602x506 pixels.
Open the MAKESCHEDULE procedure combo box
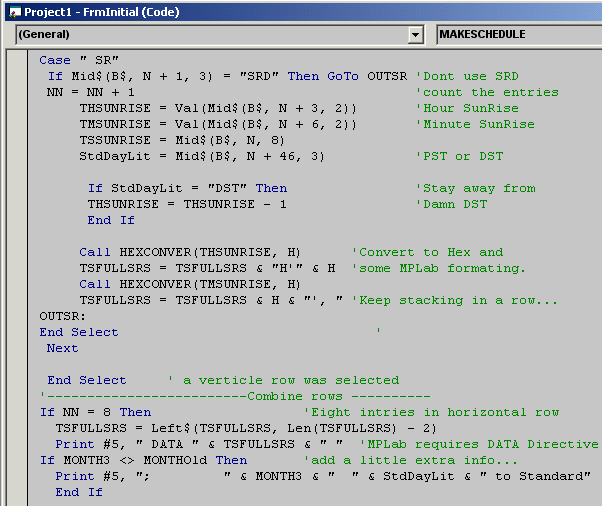pos(518,34)
